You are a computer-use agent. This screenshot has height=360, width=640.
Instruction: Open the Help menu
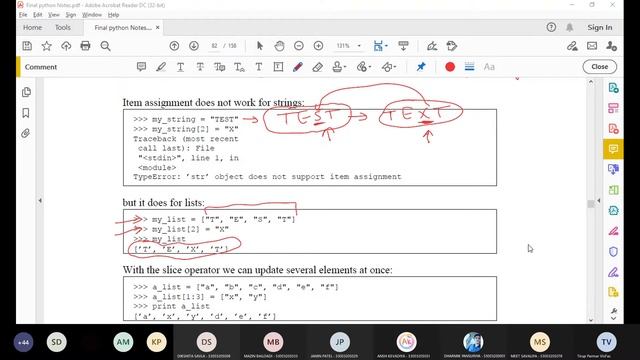[113, 15]
